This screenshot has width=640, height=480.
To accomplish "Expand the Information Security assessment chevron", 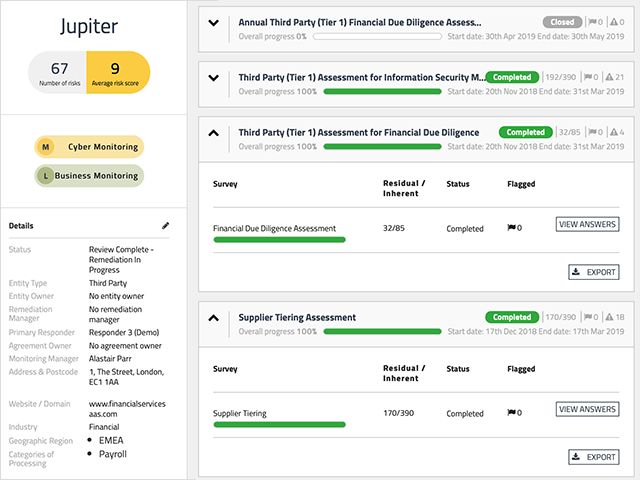I will tap(213, 77).
